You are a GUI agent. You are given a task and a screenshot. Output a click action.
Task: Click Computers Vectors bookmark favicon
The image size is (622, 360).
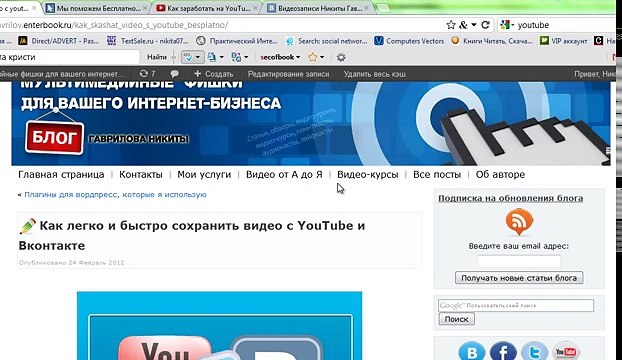coord(378,41)
